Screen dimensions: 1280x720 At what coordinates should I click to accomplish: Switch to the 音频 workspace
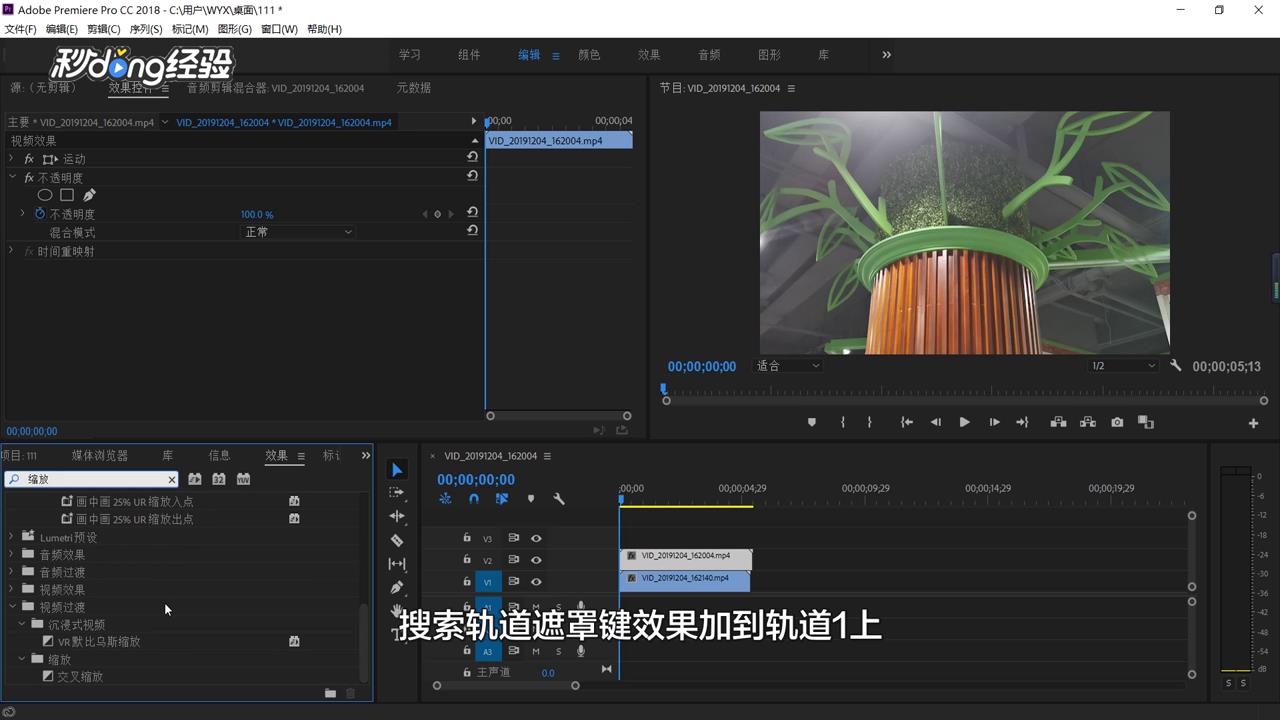coord(709,55)
